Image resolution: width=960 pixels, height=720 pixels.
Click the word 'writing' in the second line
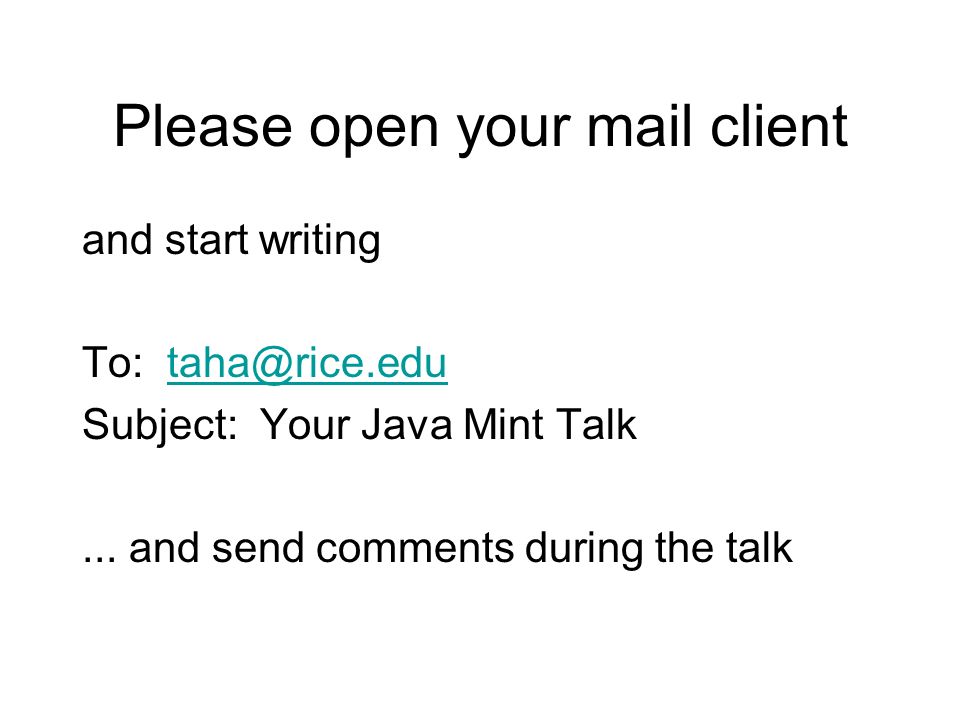(320, 242)
